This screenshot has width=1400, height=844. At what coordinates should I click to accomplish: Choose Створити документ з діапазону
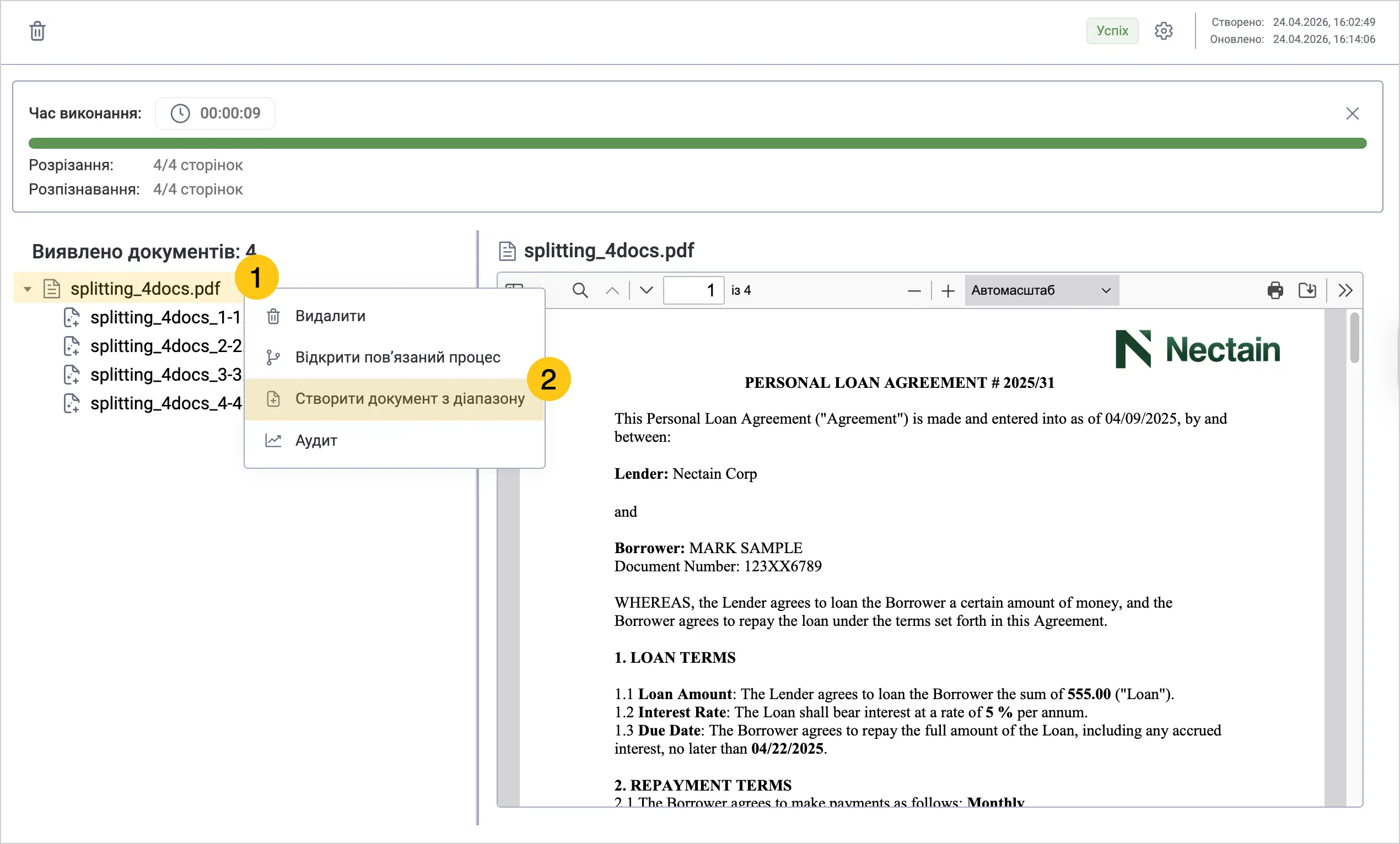394,399
